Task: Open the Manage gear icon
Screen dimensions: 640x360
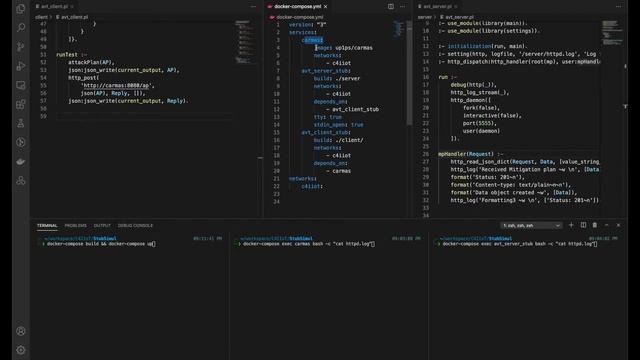Action: pyautogui.click(x=21, y=350)
